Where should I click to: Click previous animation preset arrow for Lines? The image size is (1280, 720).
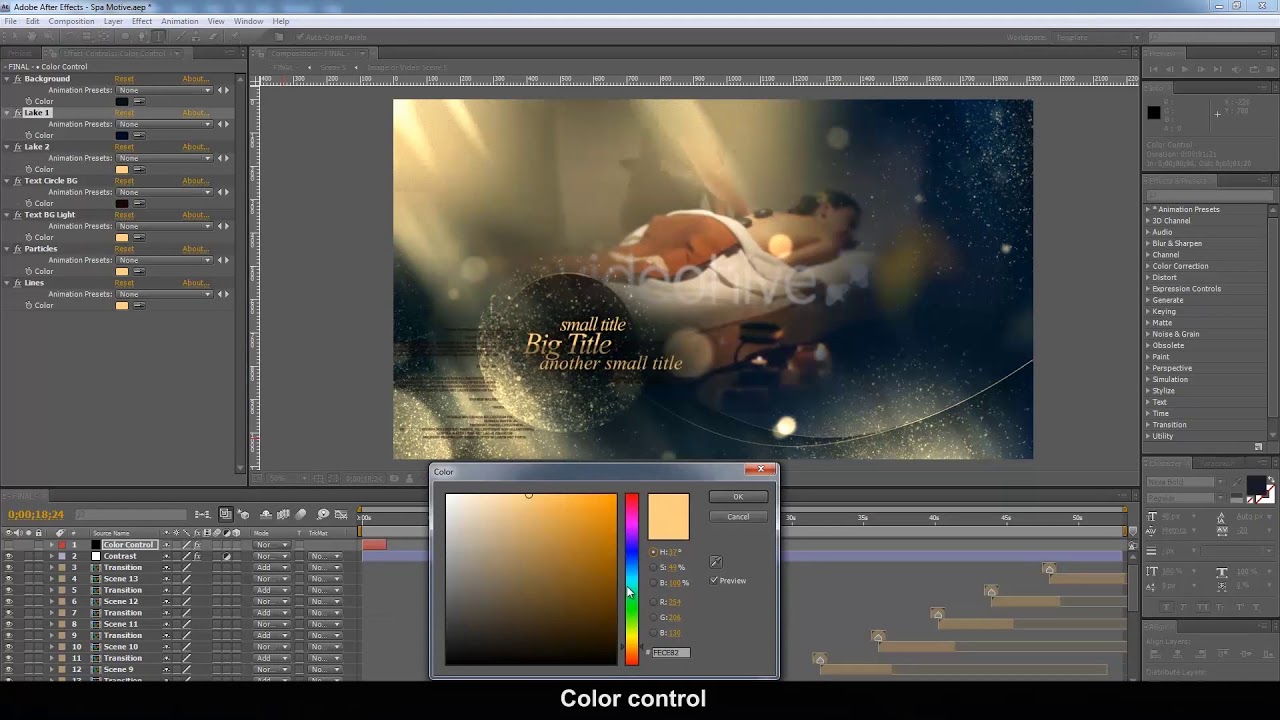(221, 294)
